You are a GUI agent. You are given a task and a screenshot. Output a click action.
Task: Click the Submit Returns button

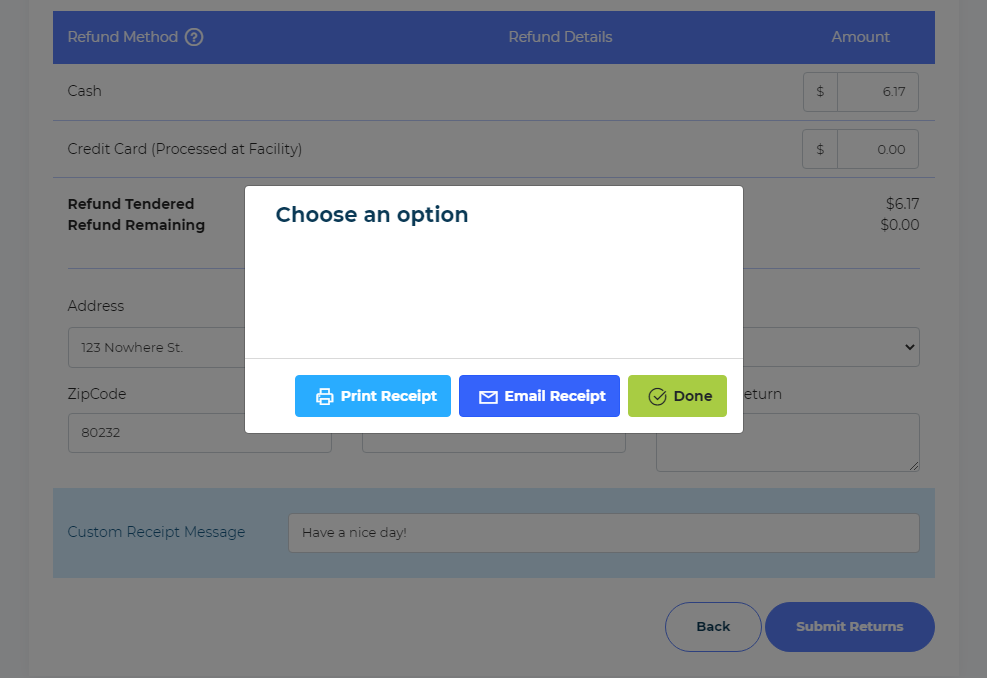[x=850, y=627]
